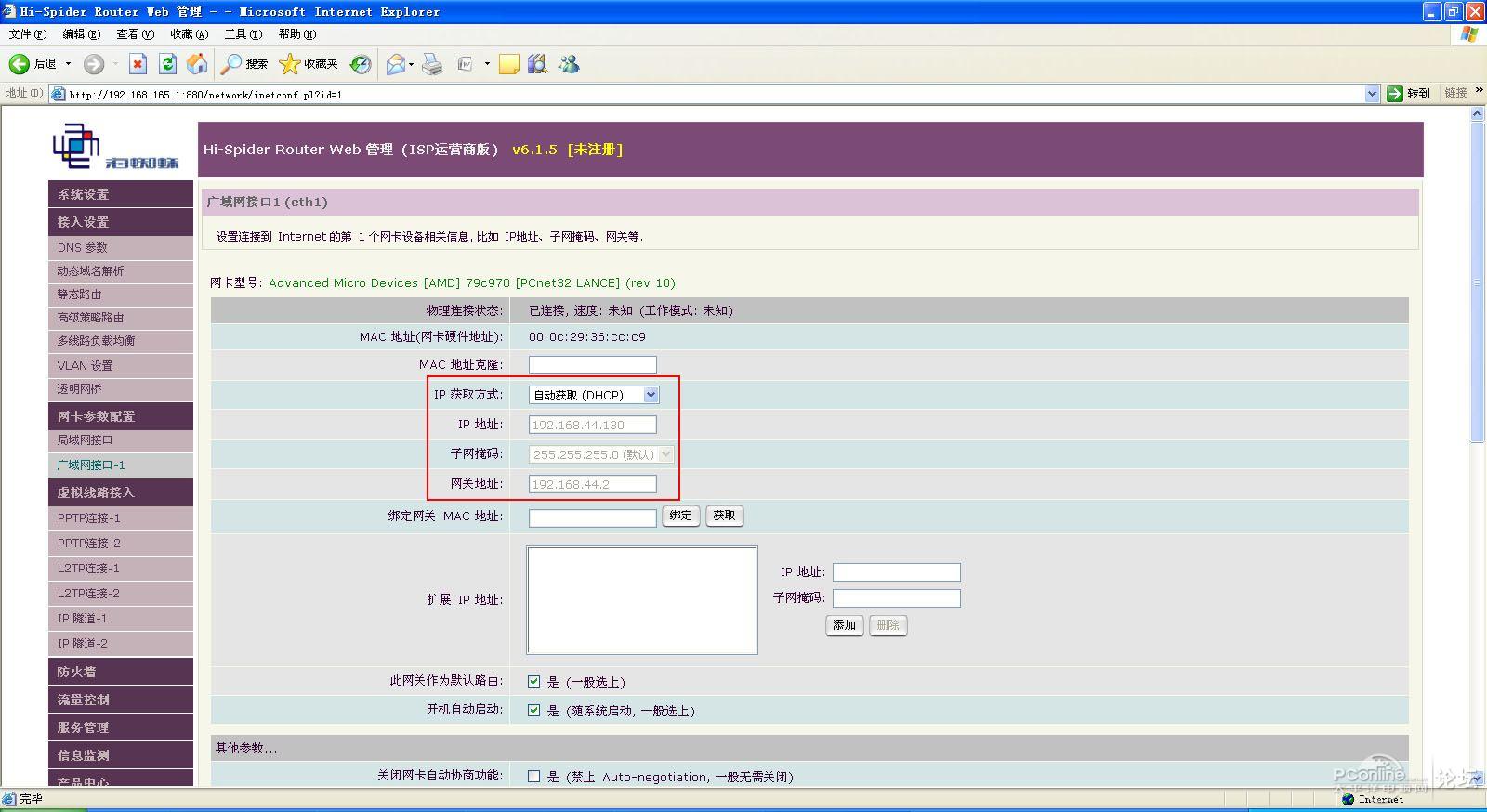The image size is (1487, 812).
Task: Click the extended IP 地址 input field
Action: tap(897, 572)
